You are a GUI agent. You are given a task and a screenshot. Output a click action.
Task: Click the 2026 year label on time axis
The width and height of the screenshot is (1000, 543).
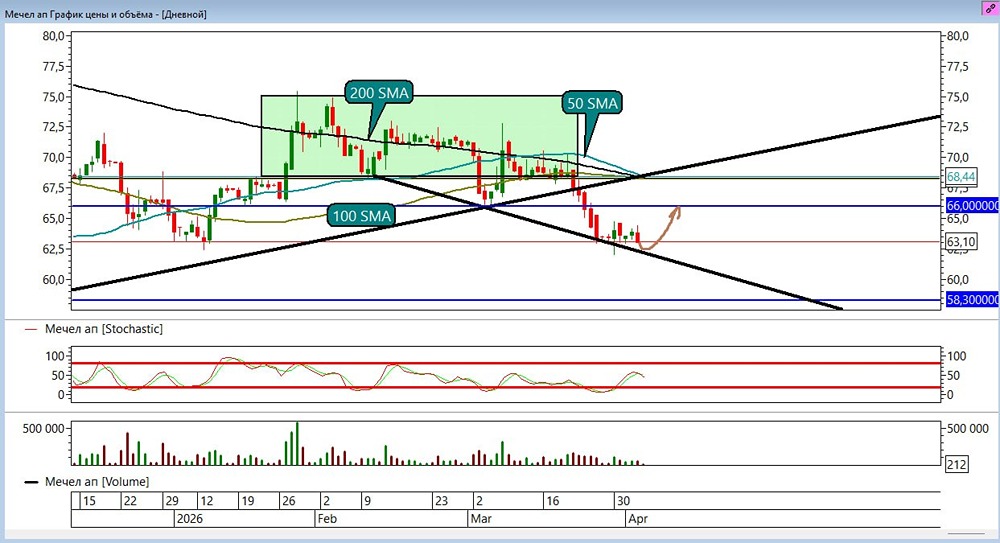coord(190,519)
